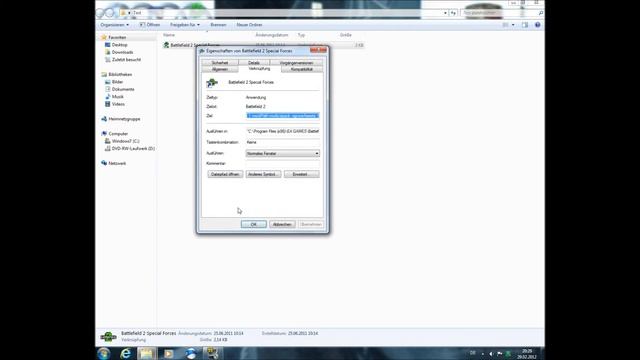
Task: Click the Dateipfad öffnen button
Action: click(x=225, y=174)
